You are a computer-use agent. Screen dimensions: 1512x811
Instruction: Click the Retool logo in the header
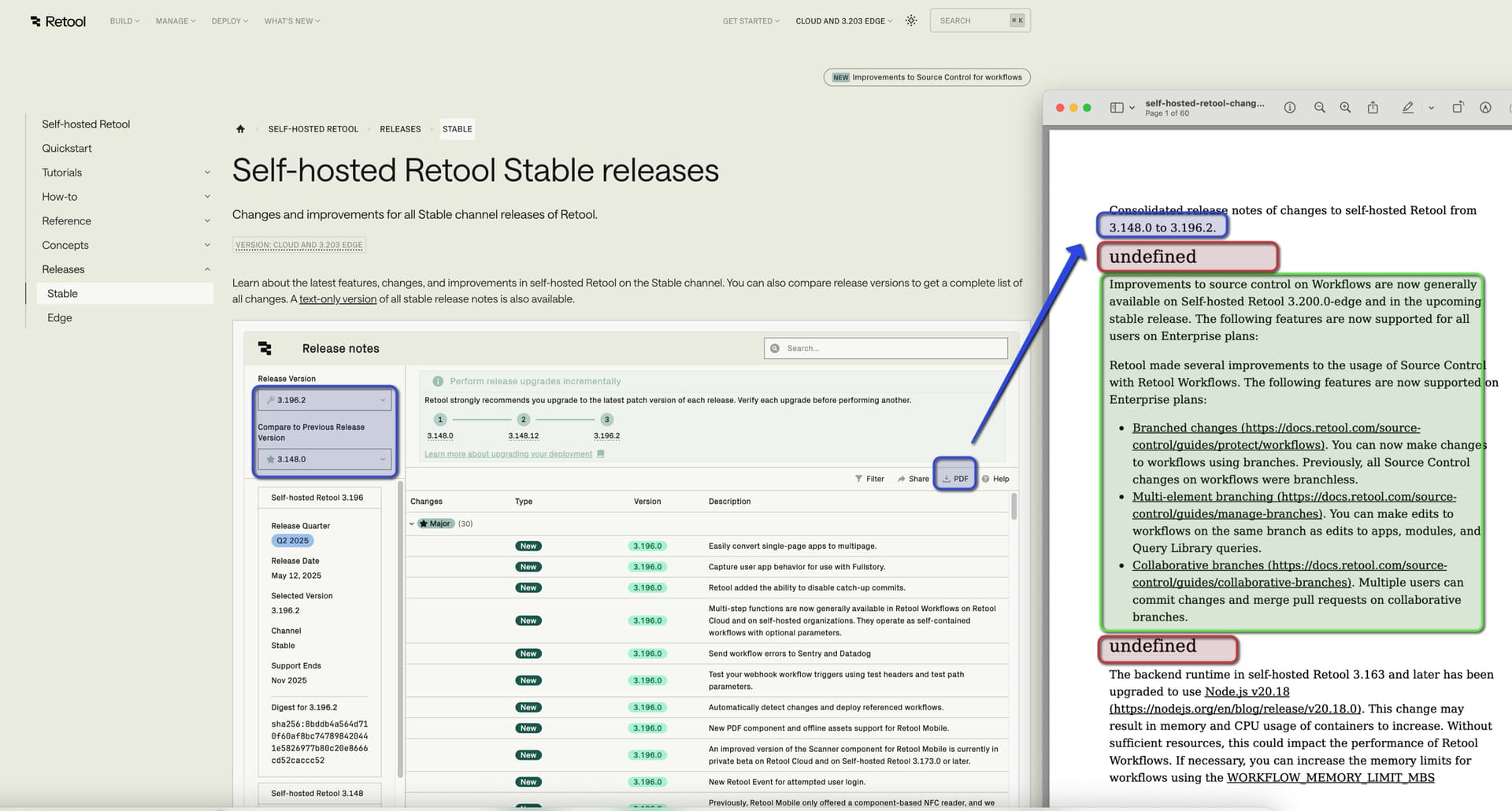(58, 21)
